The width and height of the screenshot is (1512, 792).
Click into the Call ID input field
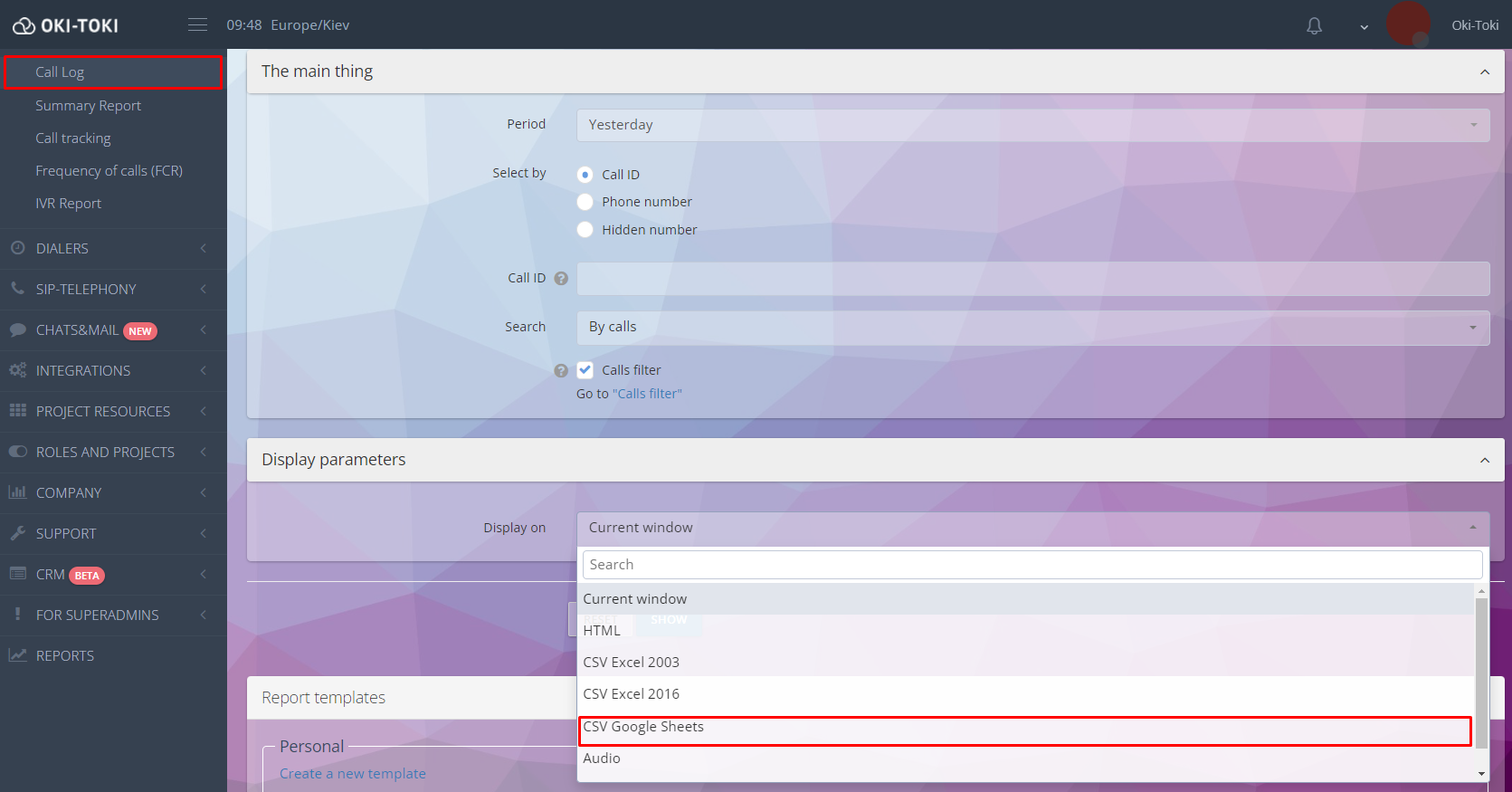[x=1032, y=279]
